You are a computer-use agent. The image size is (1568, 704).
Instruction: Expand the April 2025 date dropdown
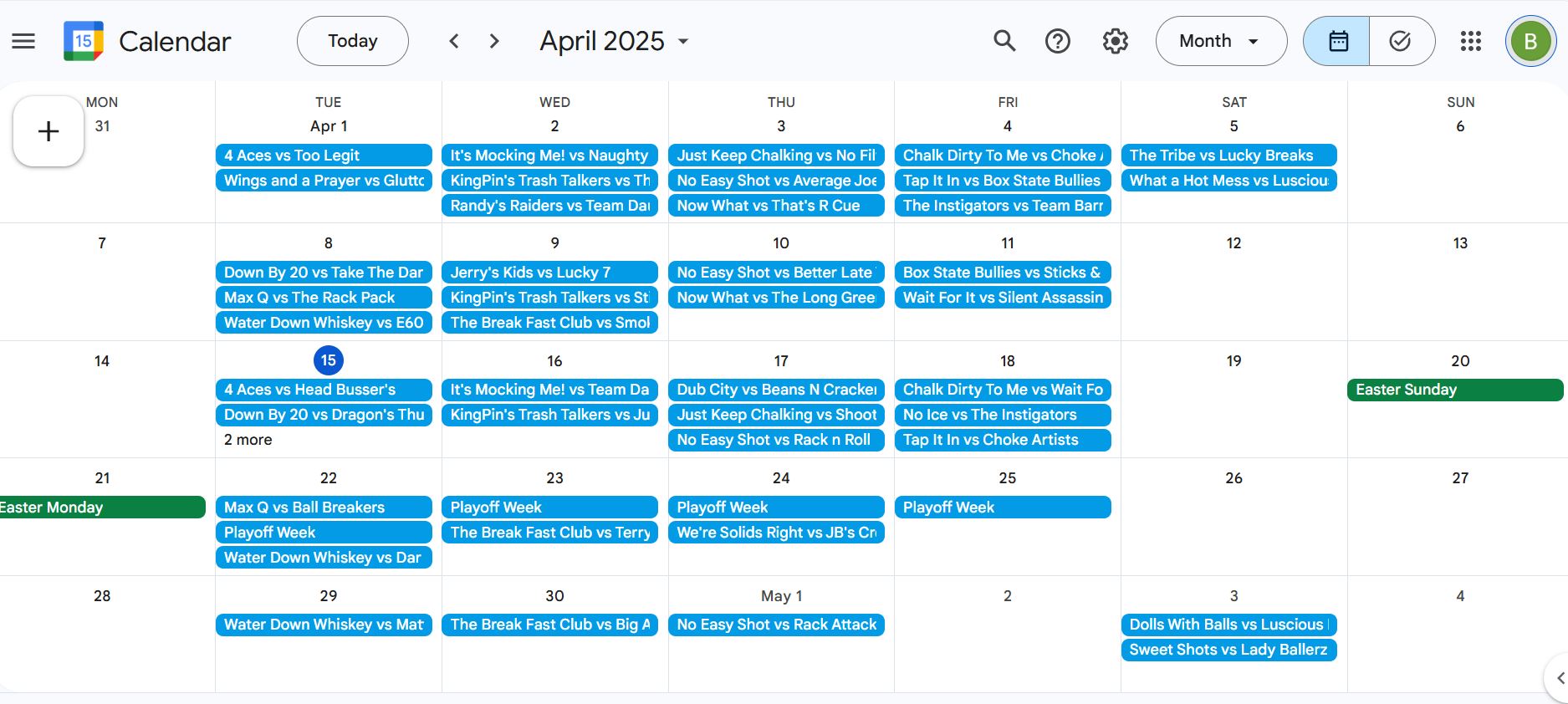pyautogui.click(x=615, y=41)
